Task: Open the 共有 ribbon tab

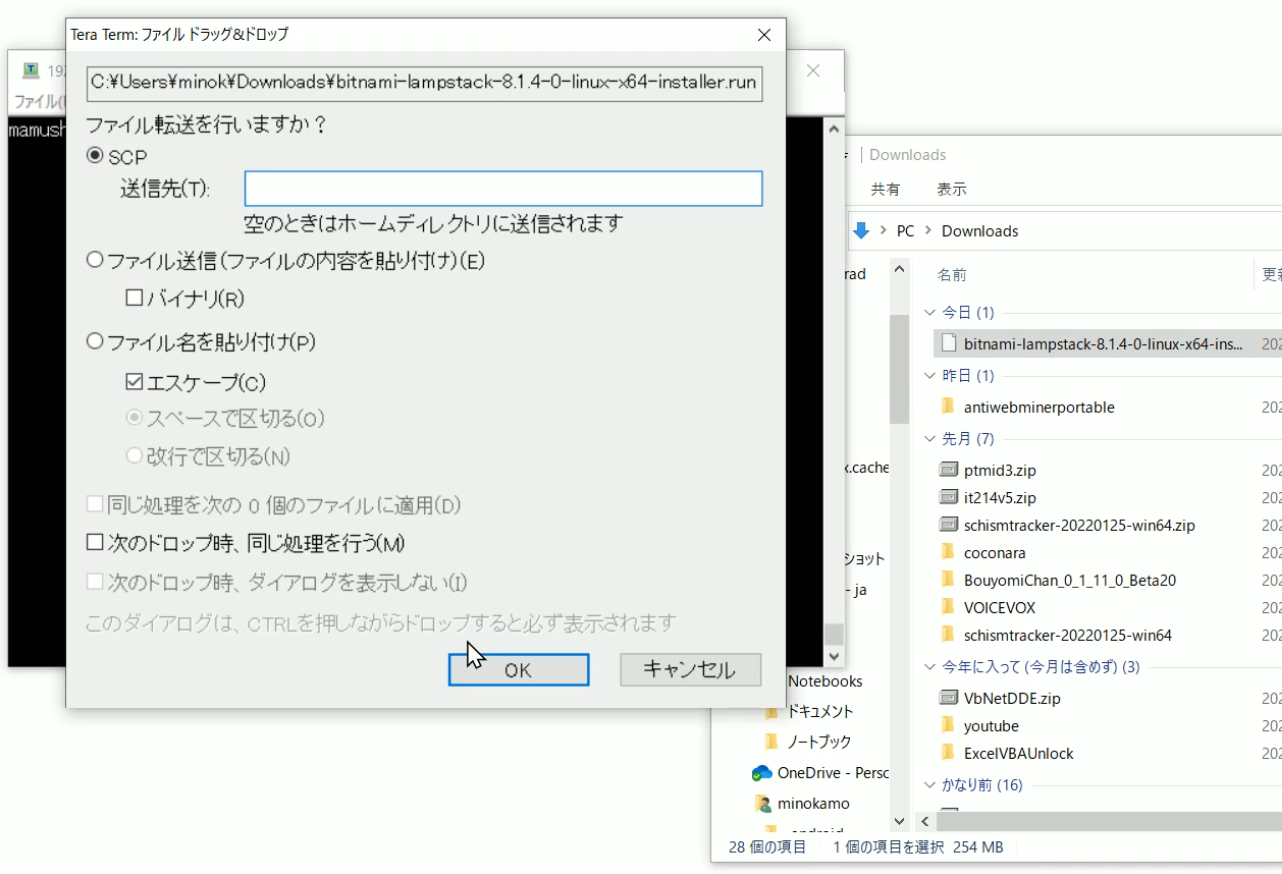Action: [885, 189]
